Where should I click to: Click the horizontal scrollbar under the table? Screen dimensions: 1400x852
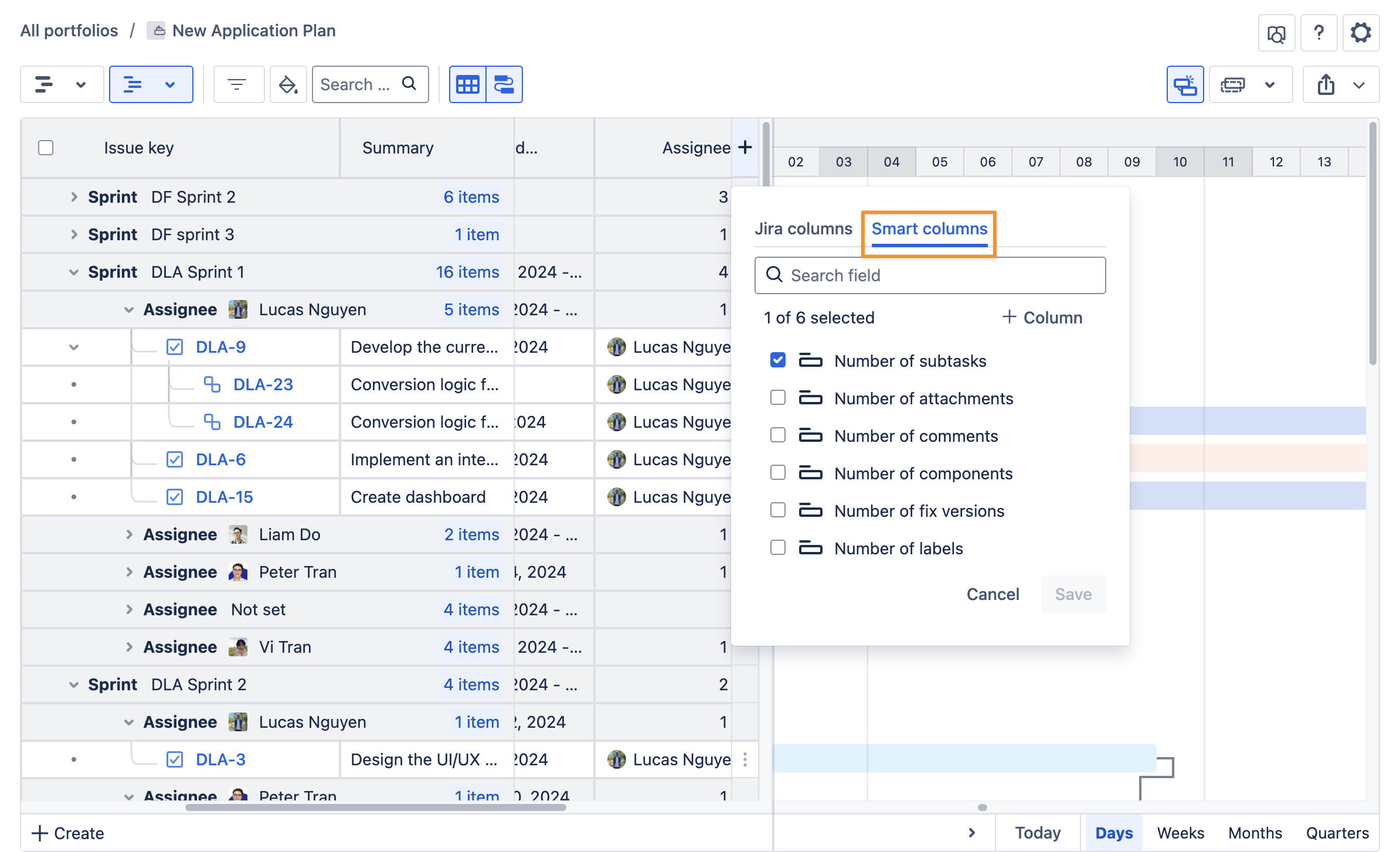click(x=375, y=807)
